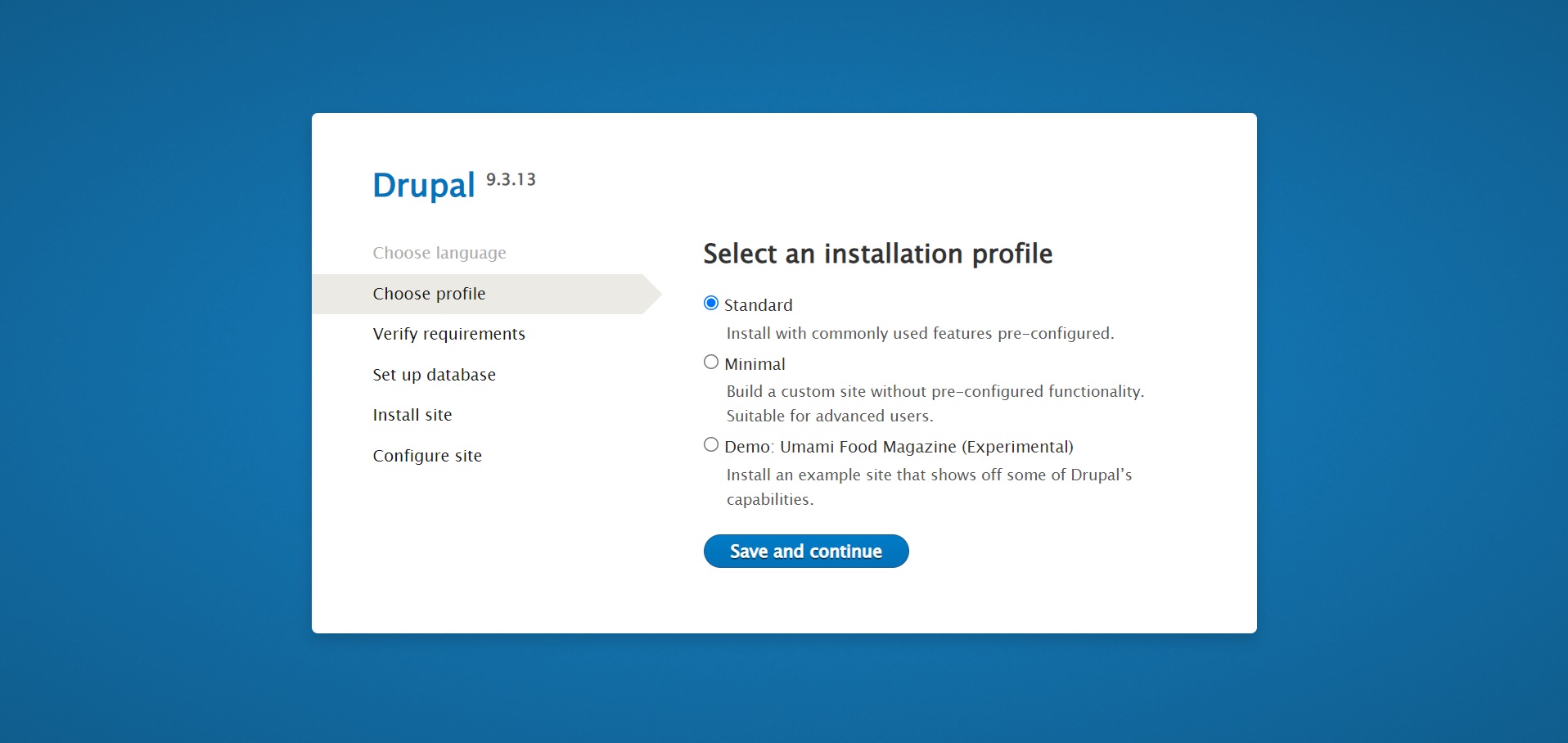Click the Standard profile description text
Screen dimensions: 1568x743
pyautogui.click(x=921, y=333)
